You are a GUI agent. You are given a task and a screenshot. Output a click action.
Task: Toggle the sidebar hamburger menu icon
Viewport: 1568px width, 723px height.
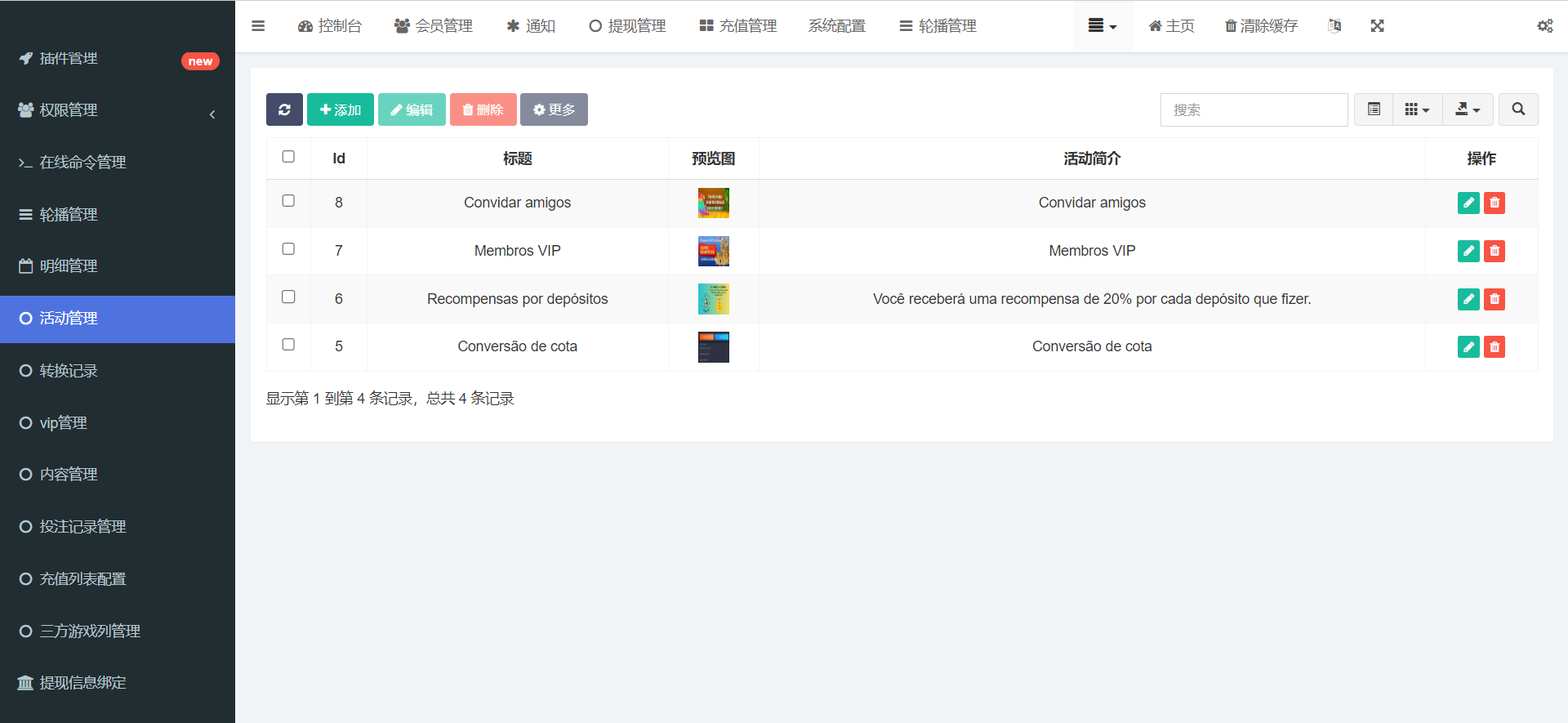click(x=258, y=26)
